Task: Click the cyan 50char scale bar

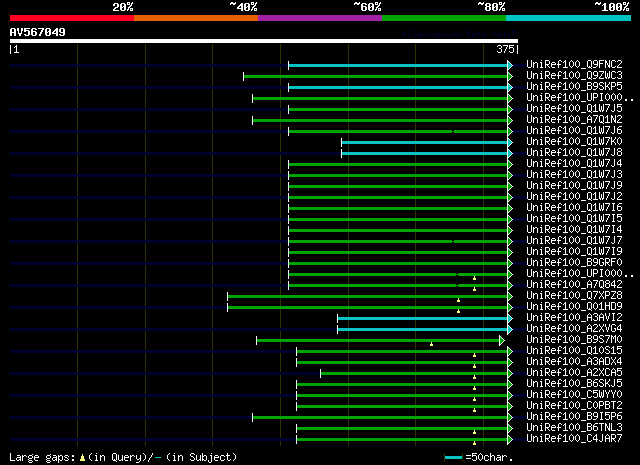Action: click(x=453, y=457)
